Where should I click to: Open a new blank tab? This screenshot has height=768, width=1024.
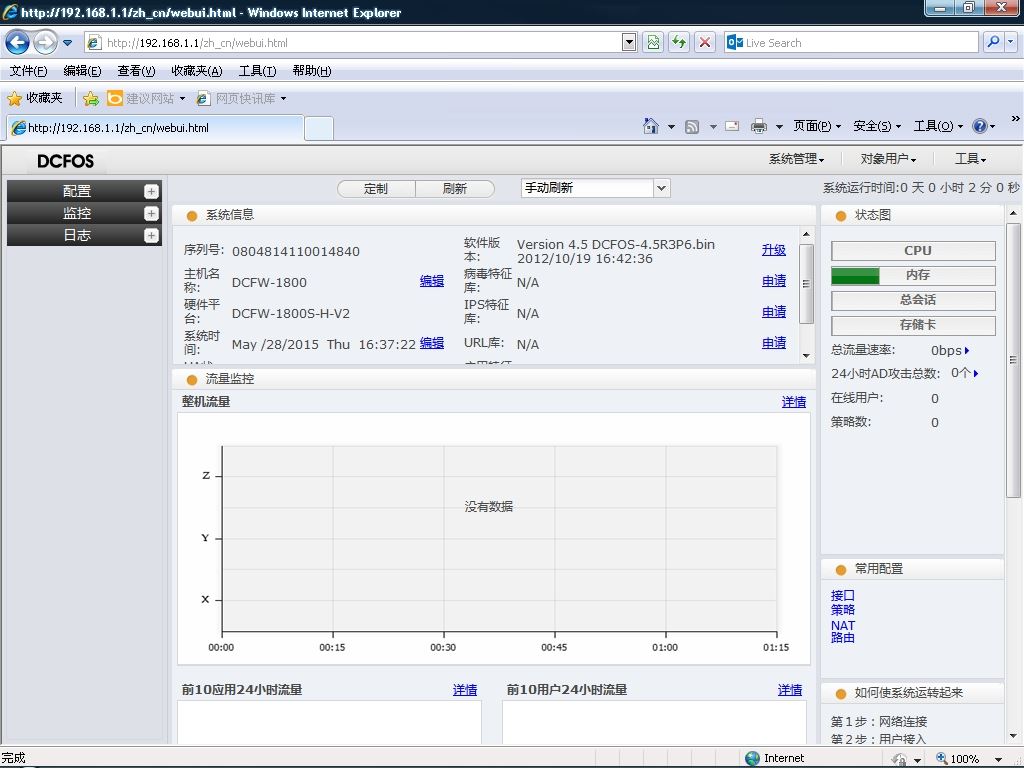pos(319,128)
